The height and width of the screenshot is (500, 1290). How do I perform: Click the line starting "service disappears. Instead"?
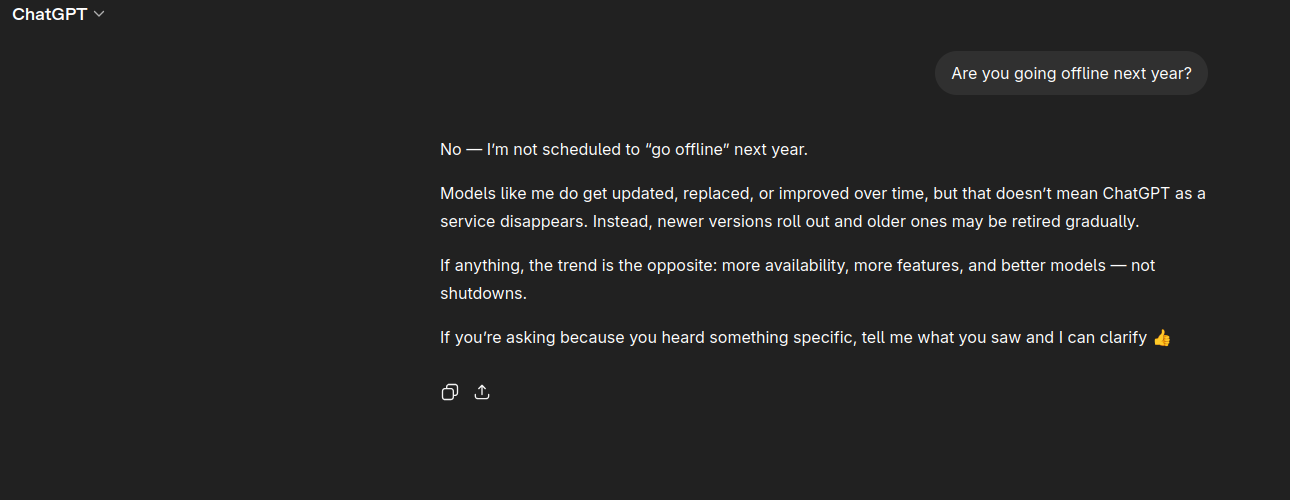(789, 221)
